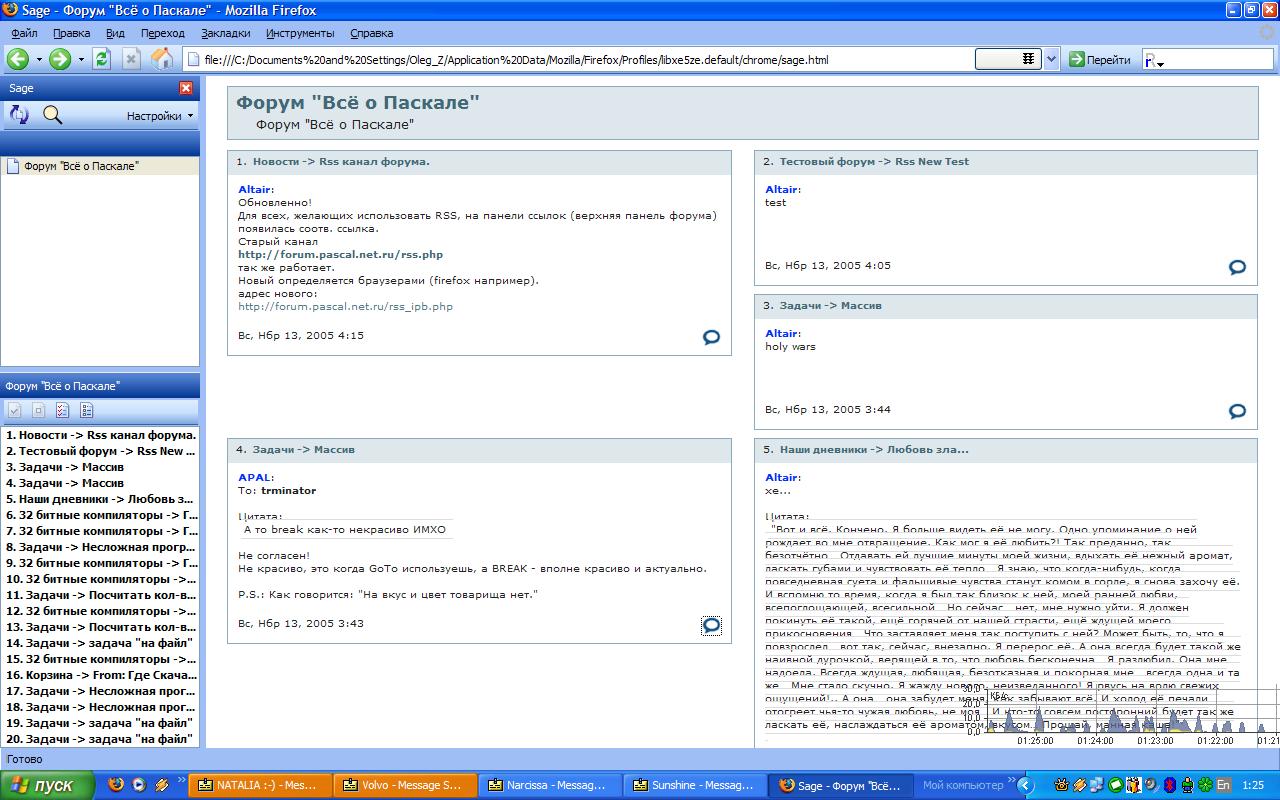
Task: Open the forum.pascal.net.ru/rss_ipb.php link
Action: click(x=345, y=307)
